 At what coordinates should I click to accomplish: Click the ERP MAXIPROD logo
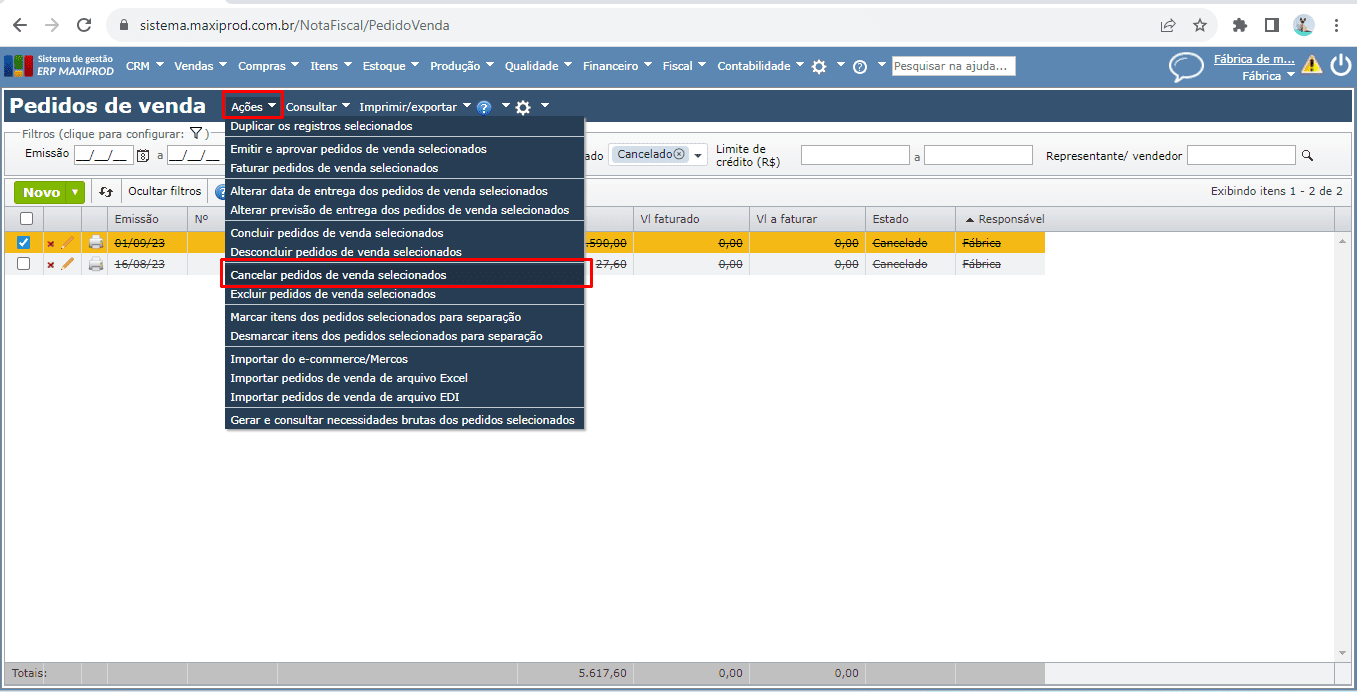click(x=60, y=66)
